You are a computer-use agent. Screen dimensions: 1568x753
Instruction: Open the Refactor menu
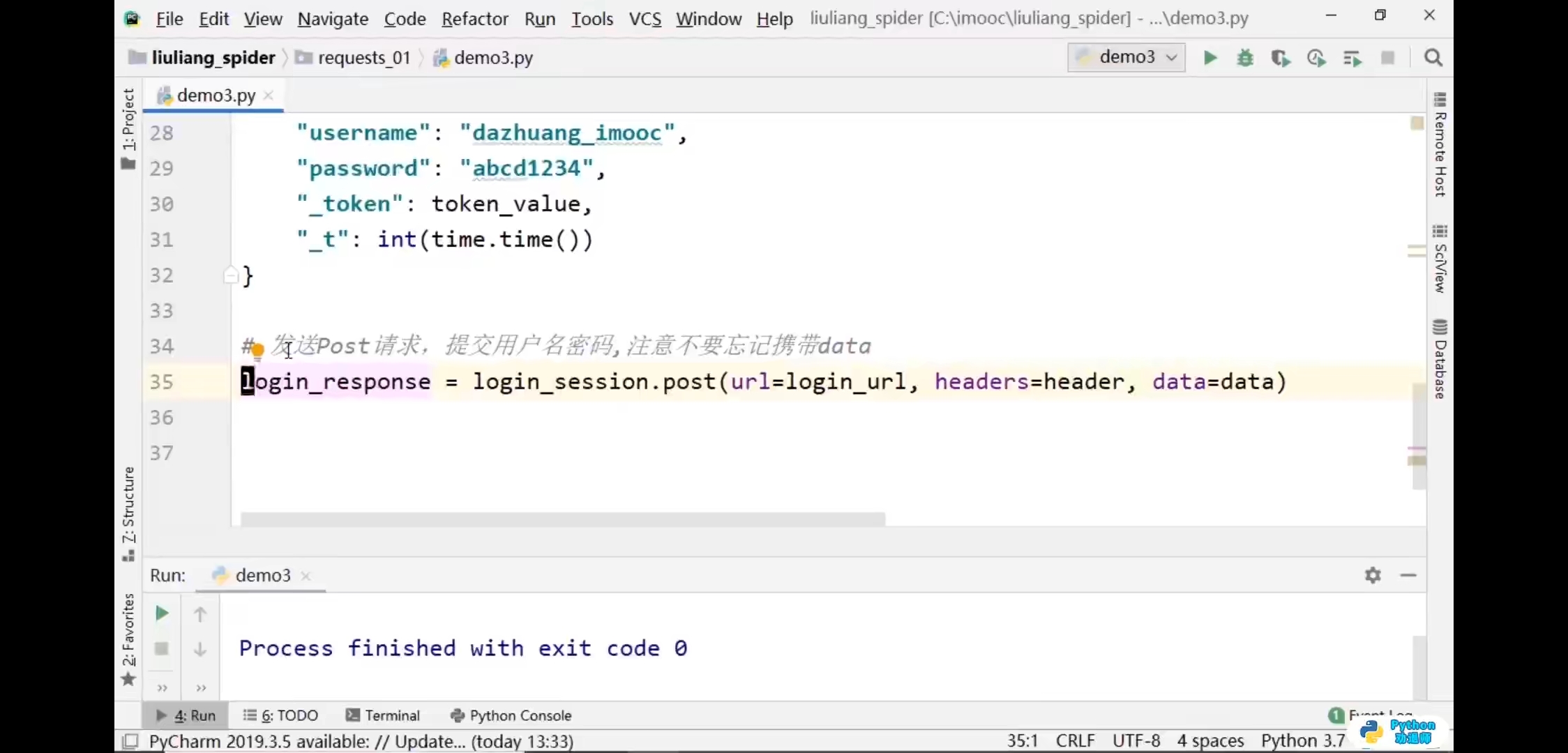coord(475,19)
